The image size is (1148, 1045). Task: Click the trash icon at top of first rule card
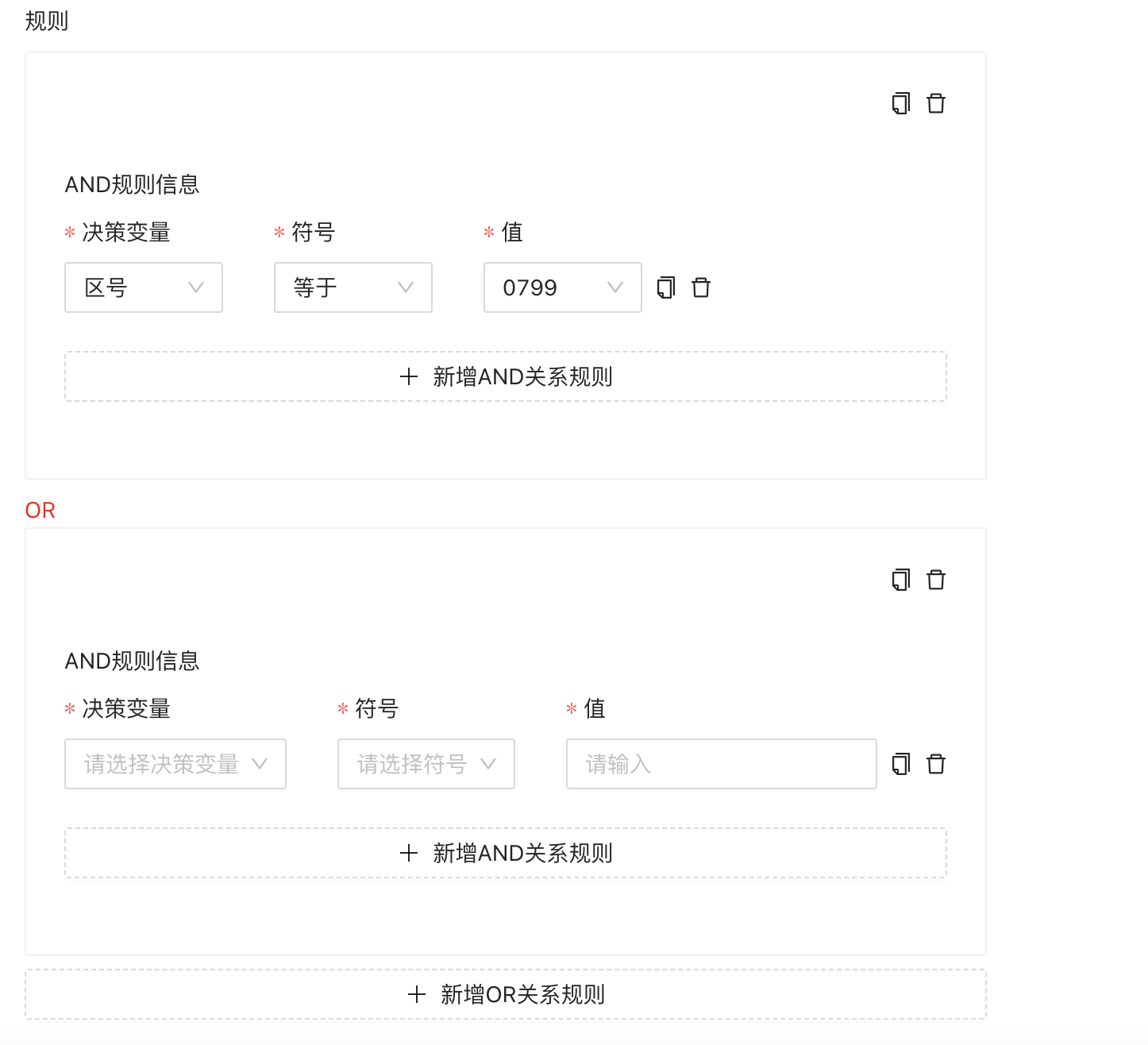(x=936, y=102)
